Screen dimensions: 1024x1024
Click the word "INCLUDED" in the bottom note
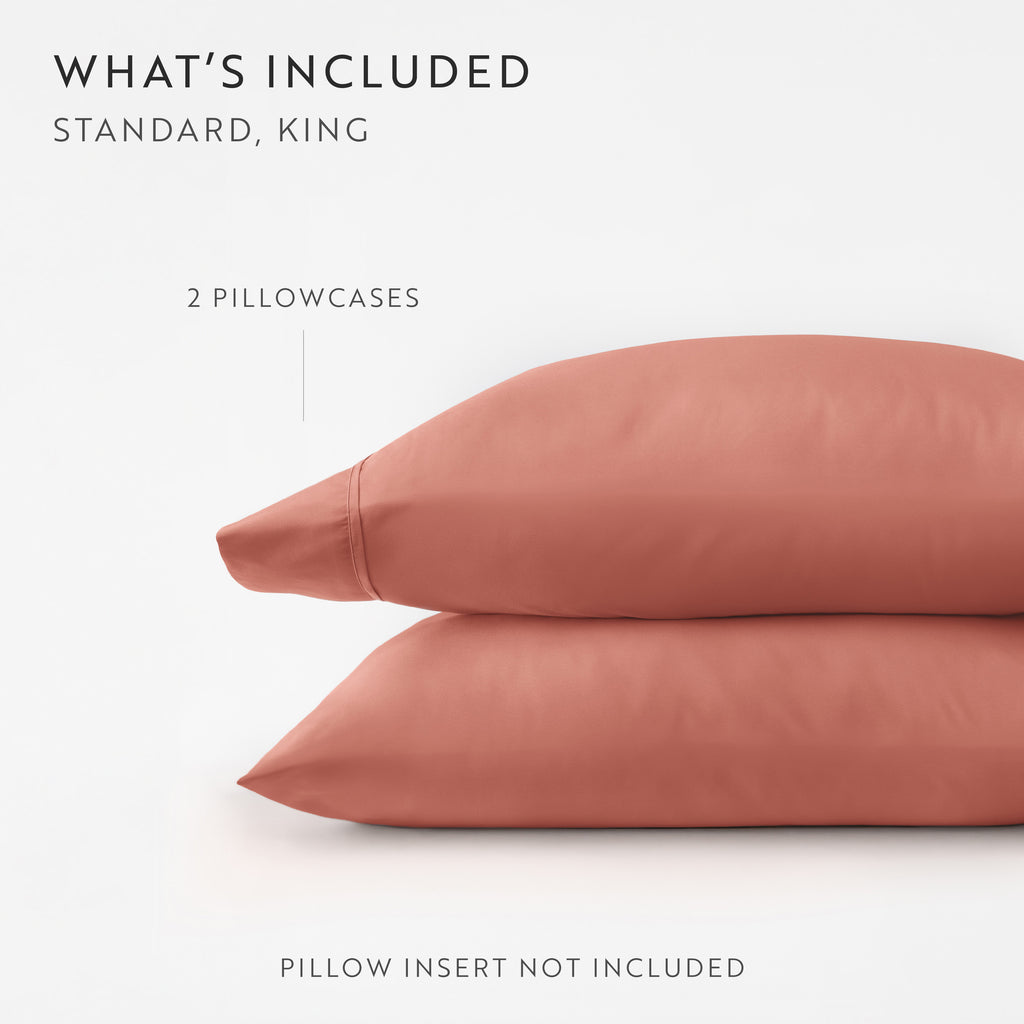669,968
